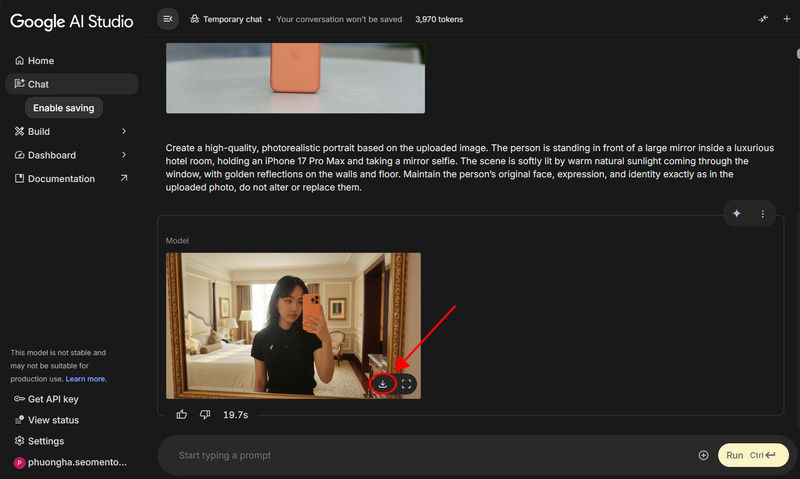Toggle the compare mode icon in header
The width and height of the screenshot is (800, 479).
pyautogui.click(x=763, y=18)
